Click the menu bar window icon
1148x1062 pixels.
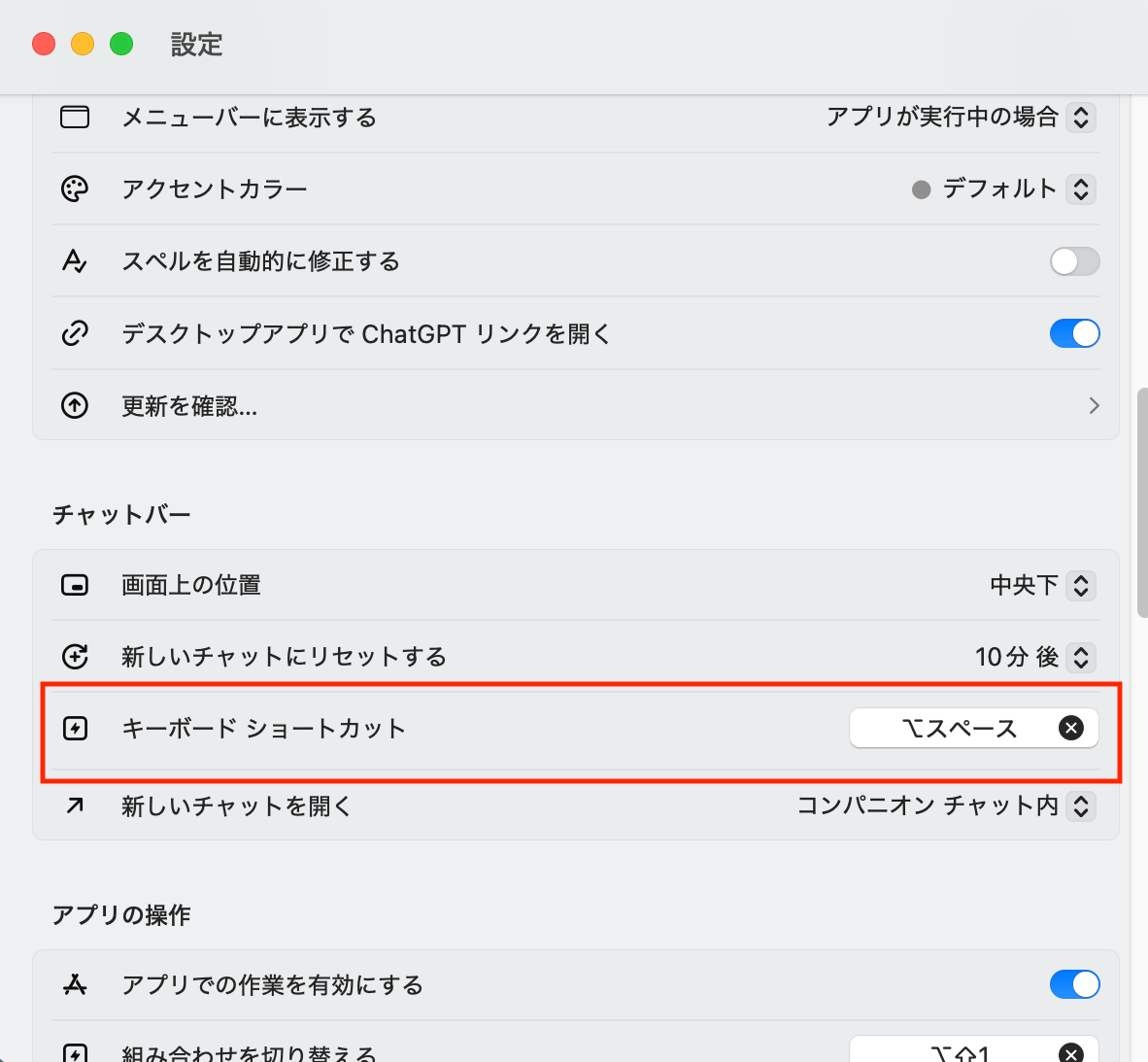click(75, 118)
